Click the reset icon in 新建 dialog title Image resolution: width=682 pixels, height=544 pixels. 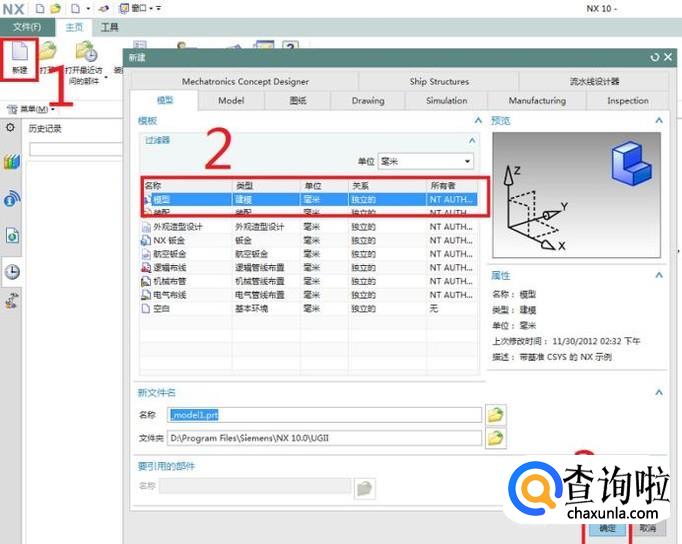coord(655,57)
